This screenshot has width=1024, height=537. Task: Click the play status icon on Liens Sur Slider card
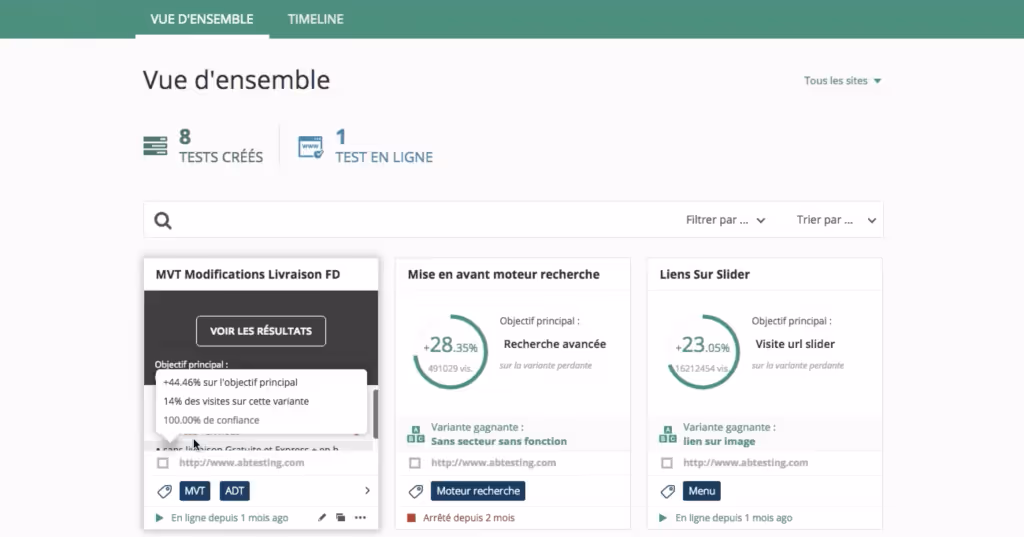[x=663, y=517]
